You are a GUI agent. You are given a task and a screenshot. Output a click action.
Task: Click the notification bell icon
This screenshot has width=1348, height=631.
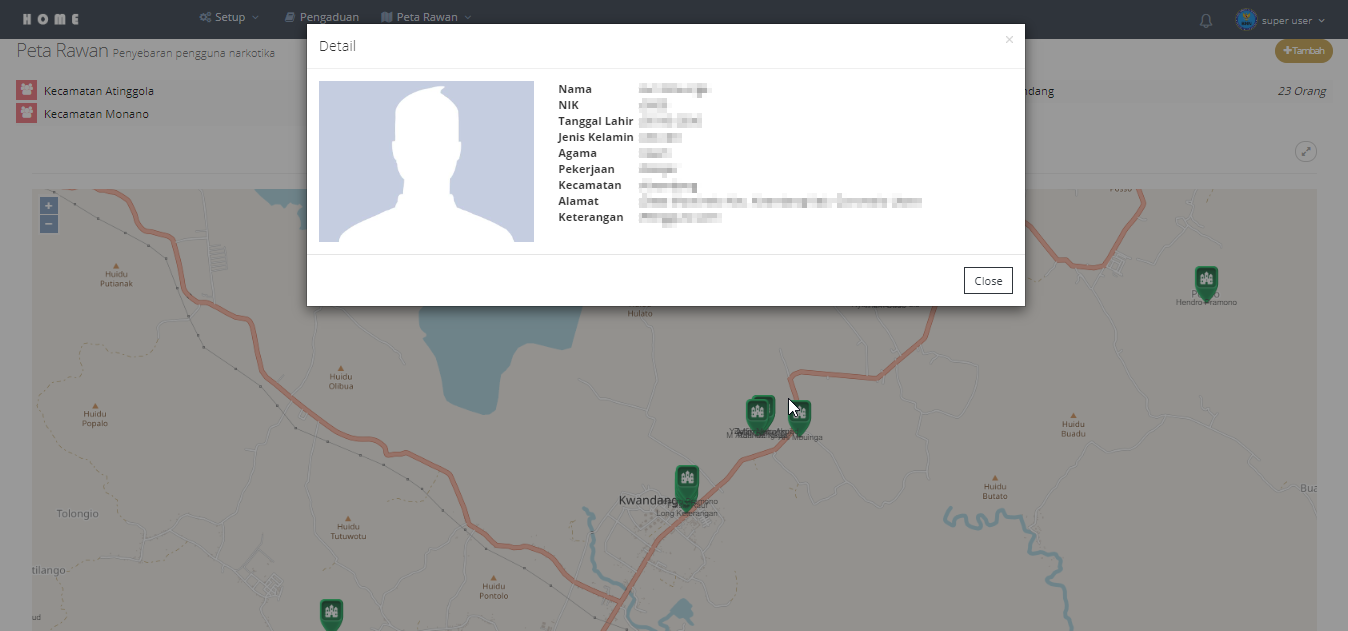point(1206,20)
